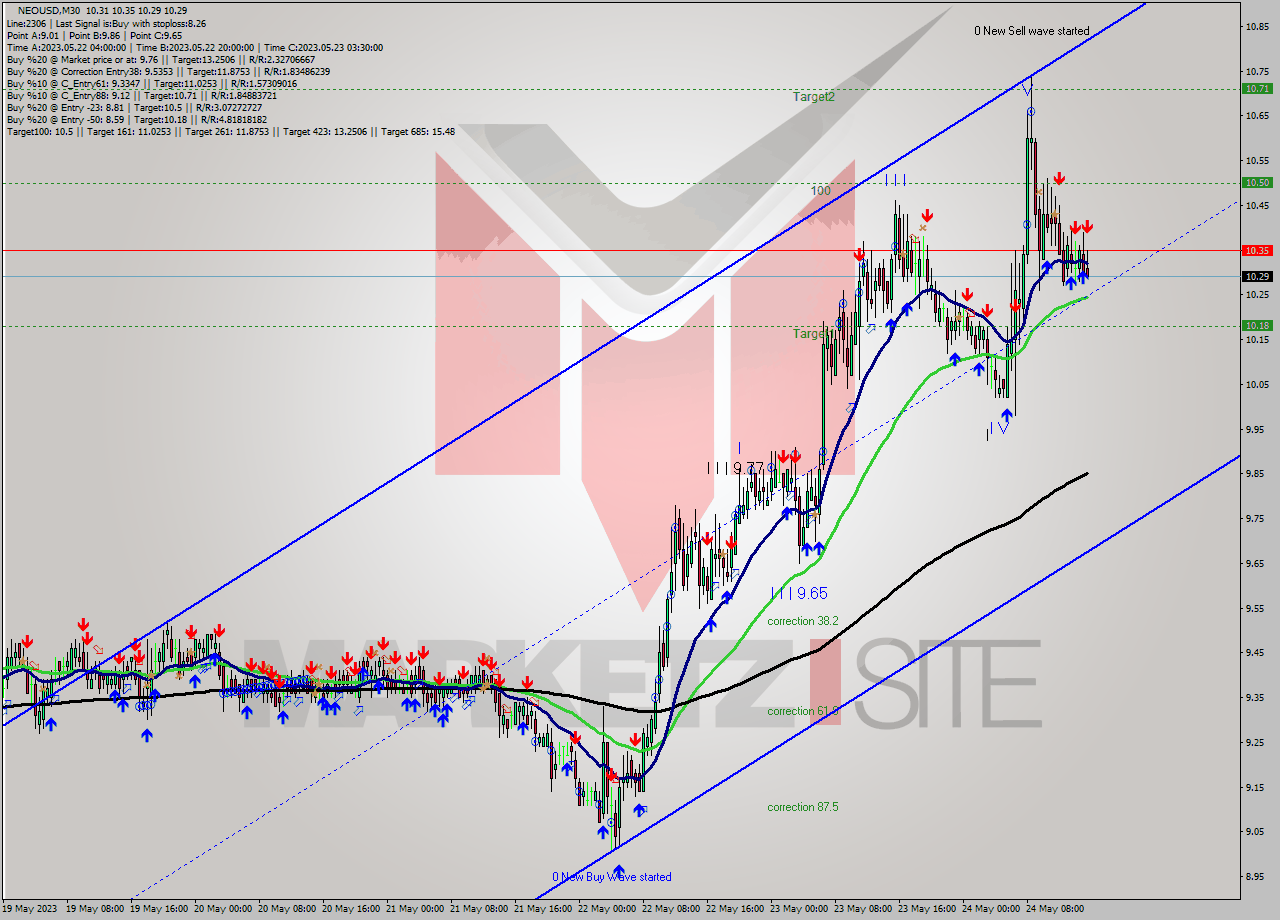Click the '0 New Sell wave started' label

coord(1032,31)
